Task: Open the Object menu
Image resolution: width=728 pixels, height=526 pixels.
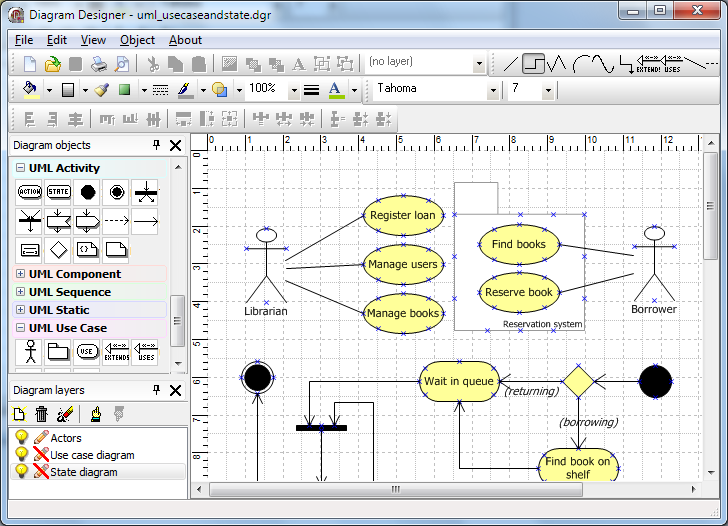Action: (137, 40)
